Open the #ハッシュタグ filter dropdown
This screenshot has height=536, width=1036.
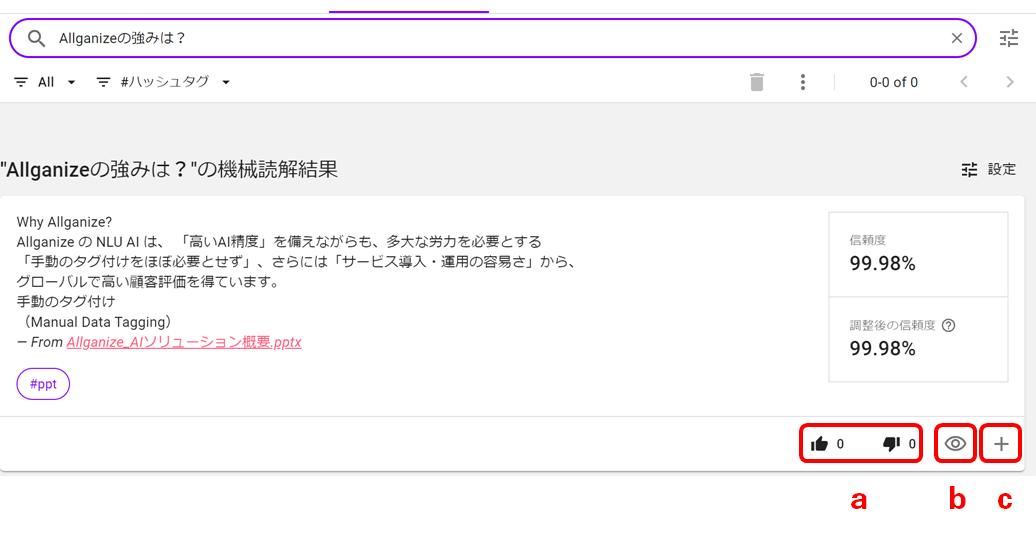pyautogui.click(x=163, y=82)
